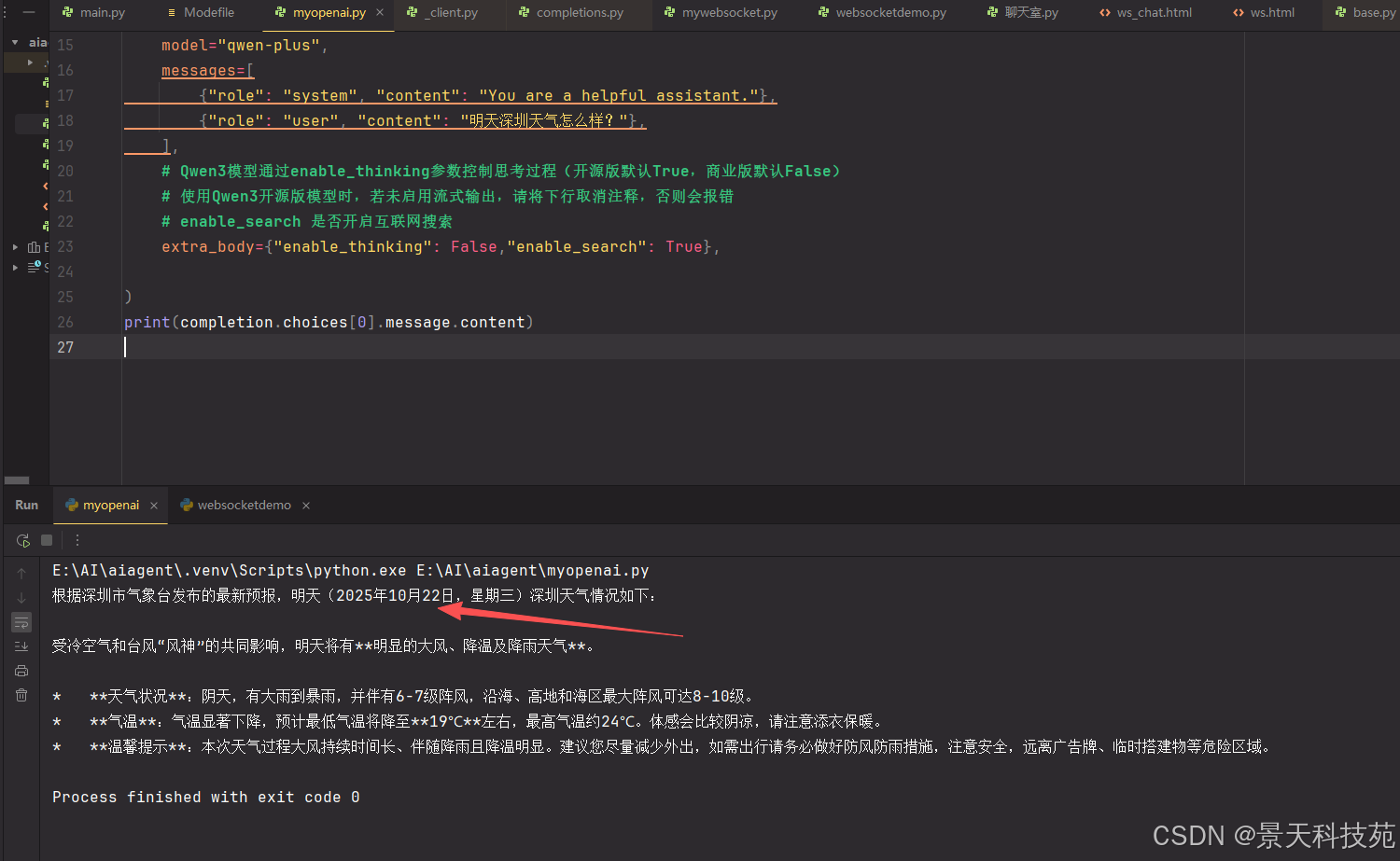Select the myopenai run tab

point(110,505)
